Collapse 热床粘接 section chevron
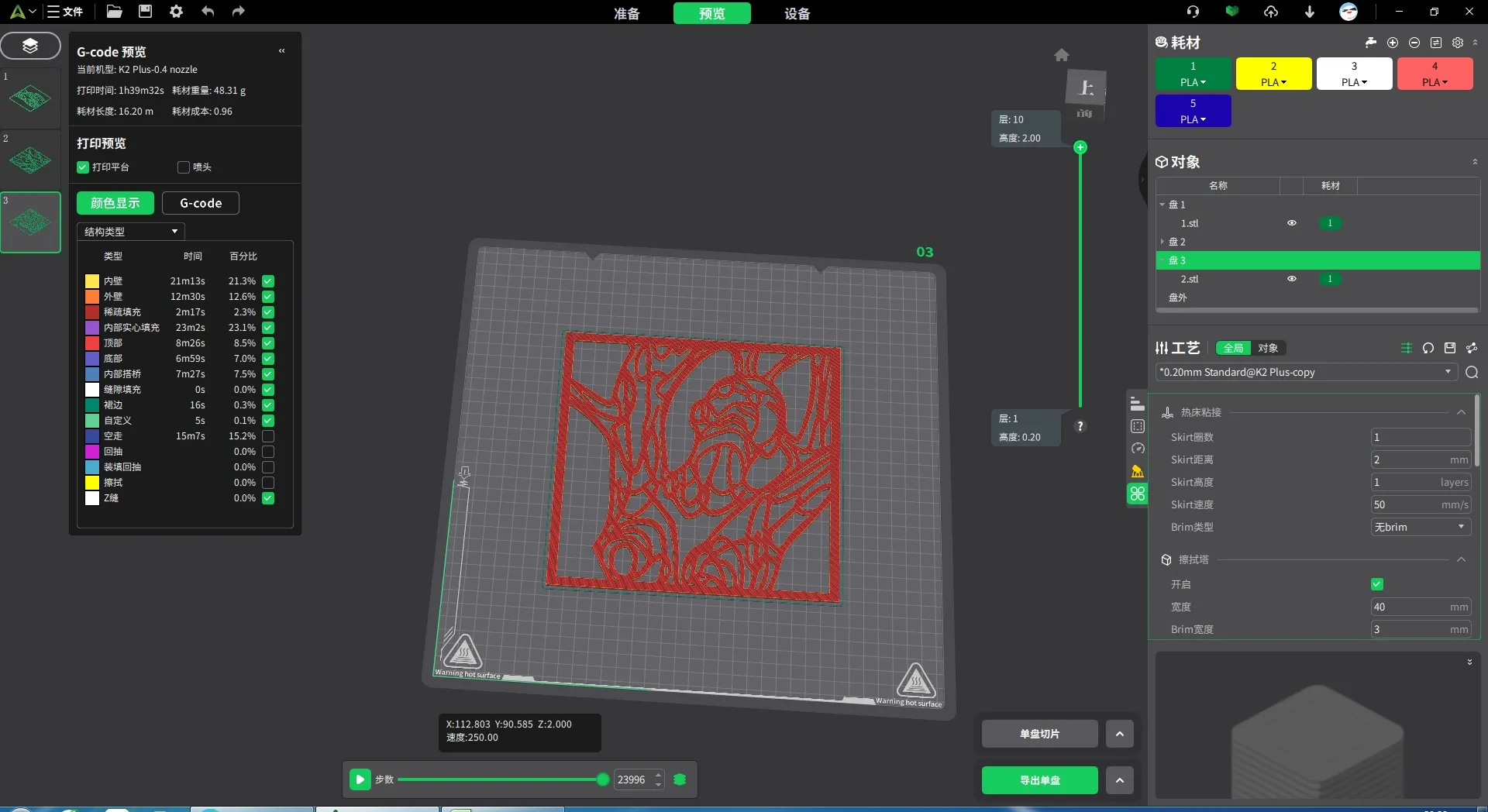This screenshot has width=1488, height=812. [1461, 413]
